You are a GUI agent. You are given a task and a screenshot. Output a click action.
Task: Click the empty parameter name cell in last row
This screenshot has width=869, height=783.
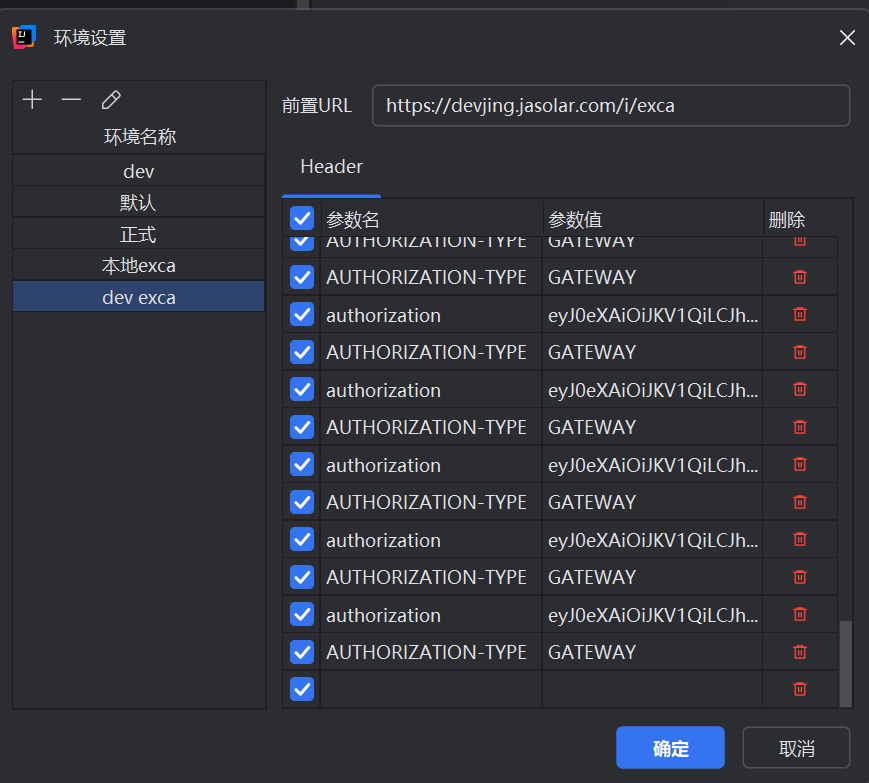(431, 689)
